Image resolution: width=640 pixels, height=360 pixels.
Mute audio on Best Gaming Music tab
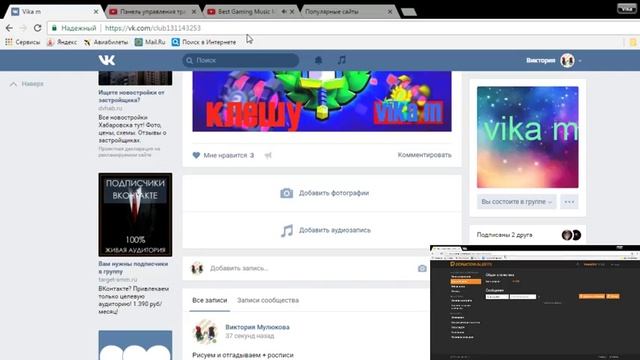coord(284,12)
